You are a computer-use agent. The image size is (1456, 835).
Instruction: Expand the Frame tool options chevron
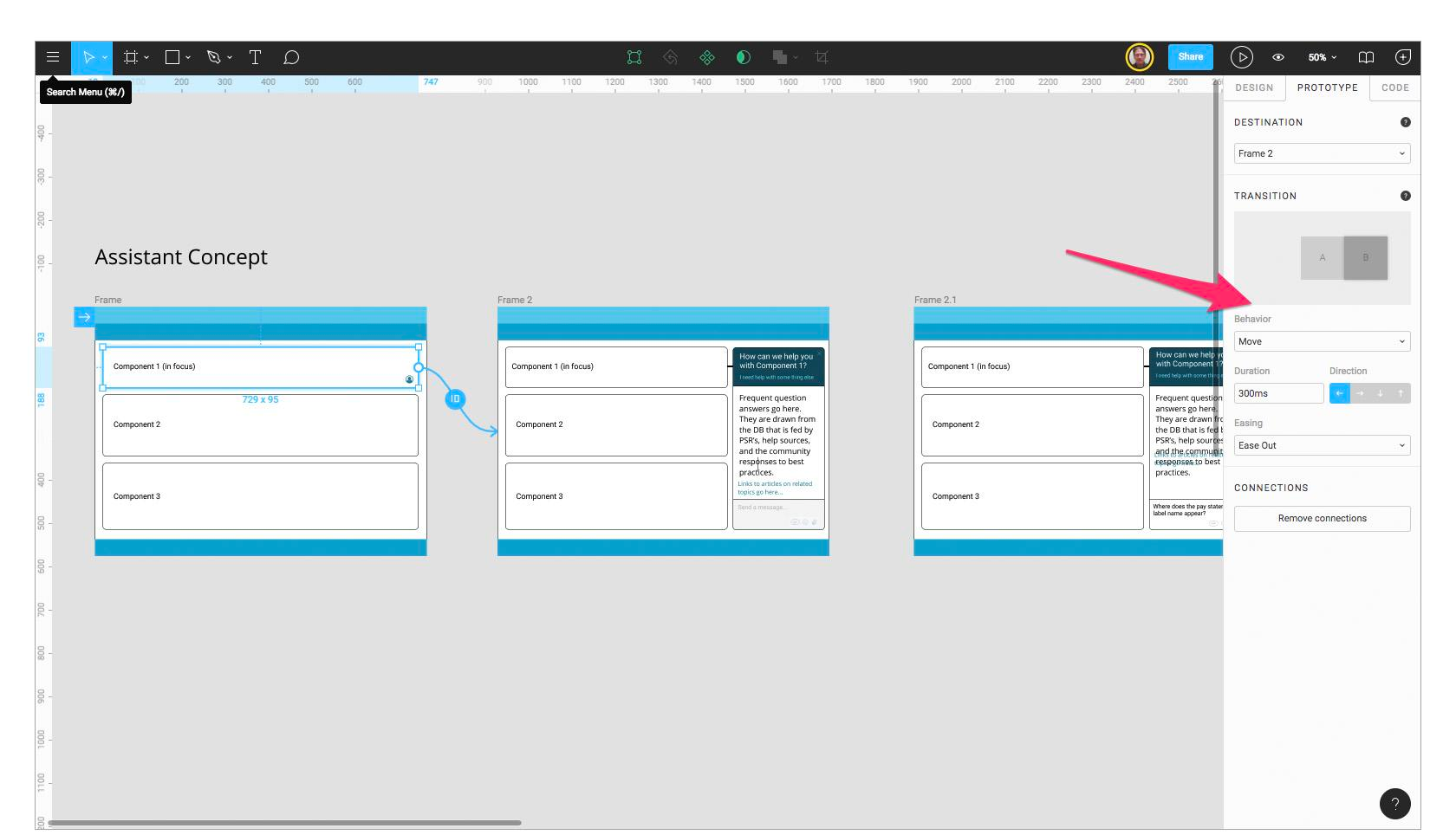tap(146, 57)
